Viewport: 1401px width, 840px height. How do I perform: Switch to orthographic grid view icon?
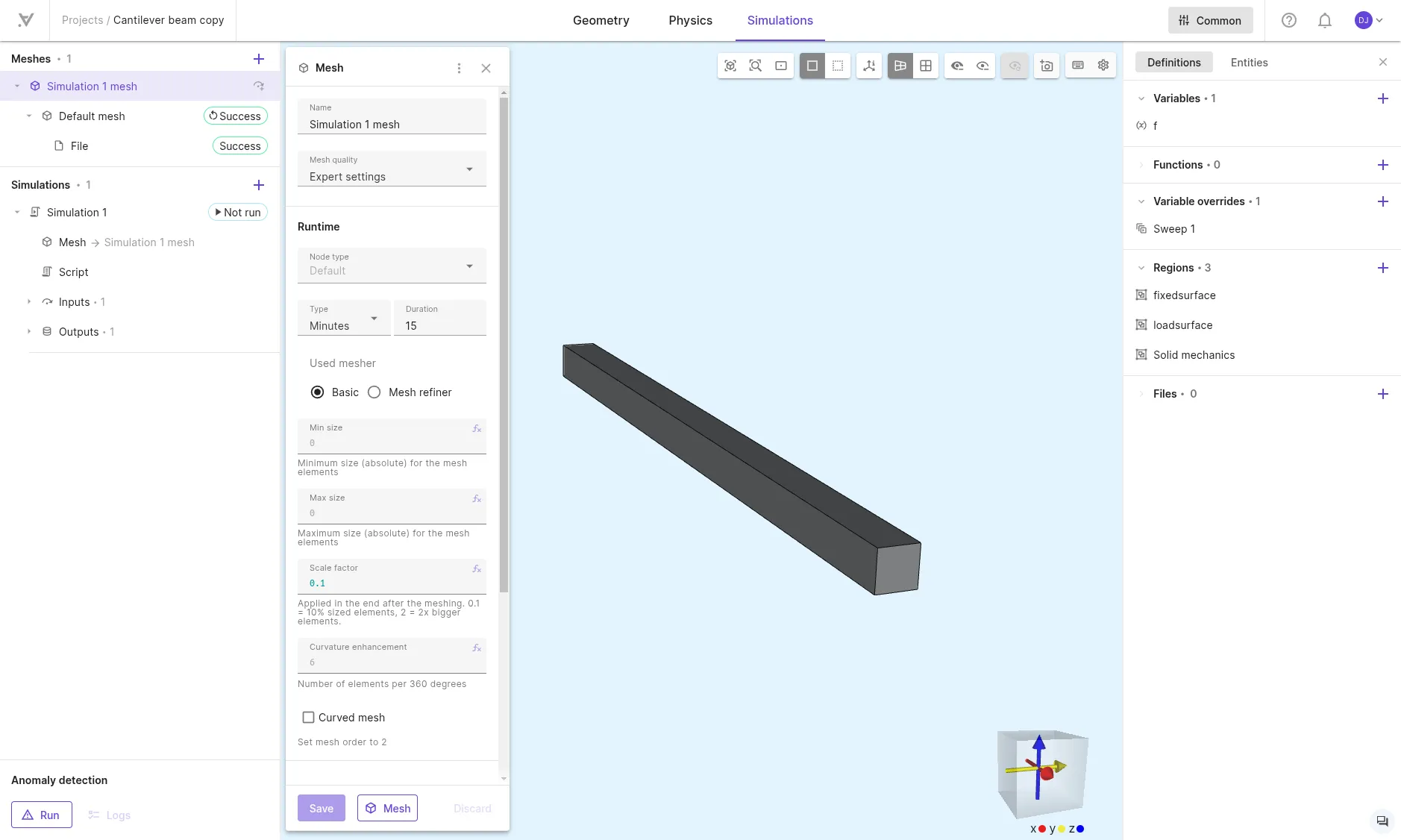926,66
